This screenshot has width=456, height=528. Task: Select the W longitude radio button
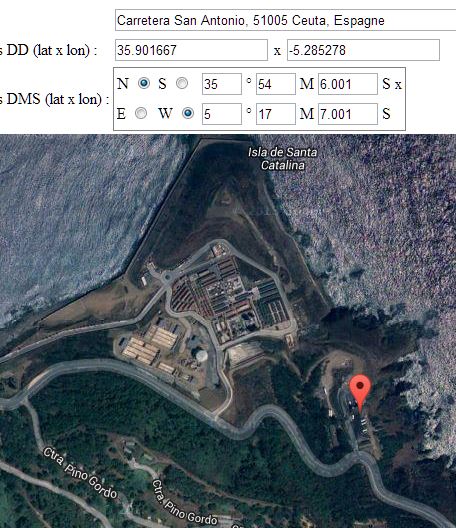tap(188, 113)
